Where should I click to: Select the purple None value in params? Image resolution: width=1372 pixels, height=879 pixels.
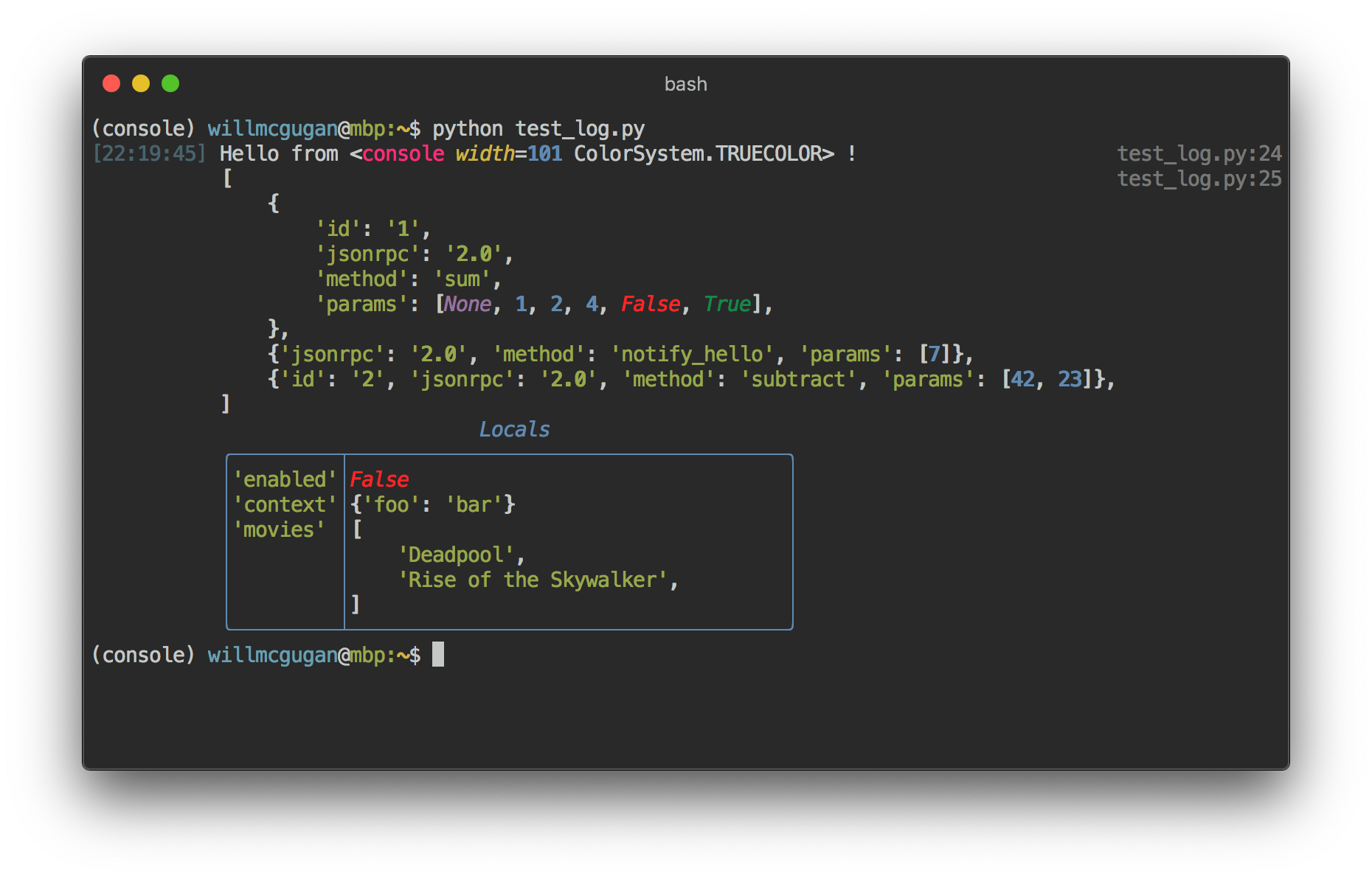coord(468,305)
